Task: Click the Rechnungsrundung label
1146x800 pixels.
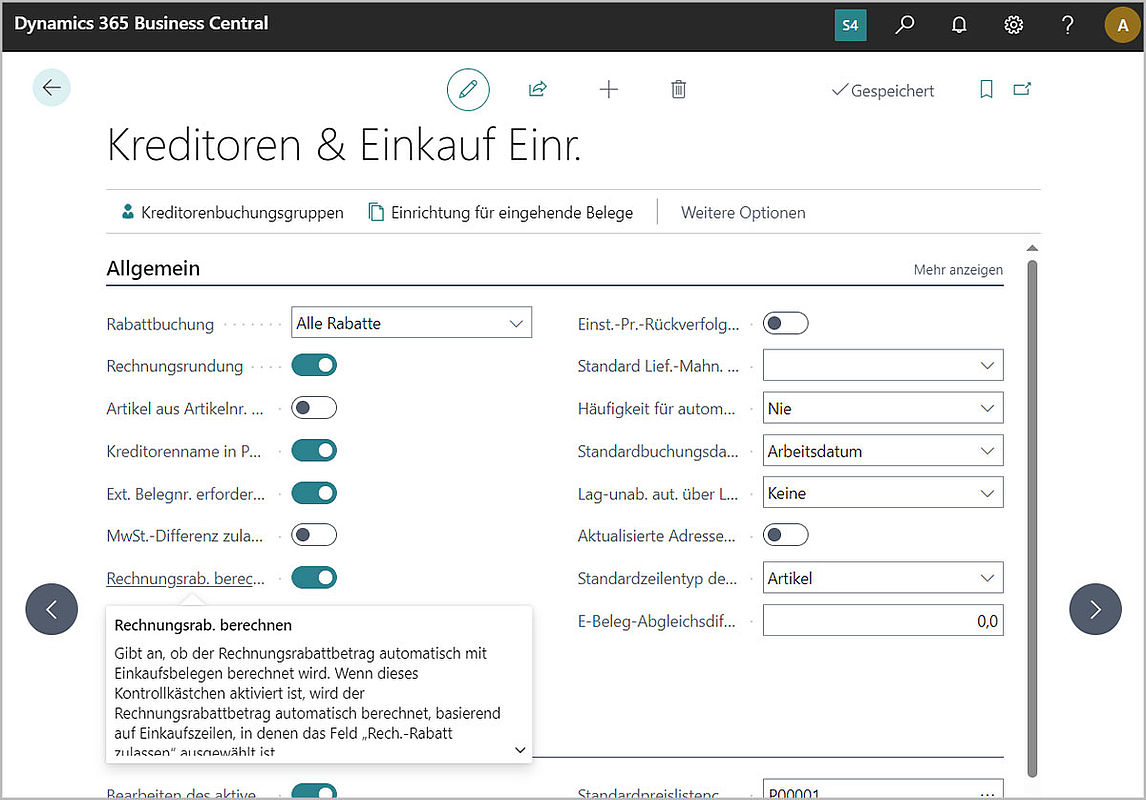Action: 175,366
